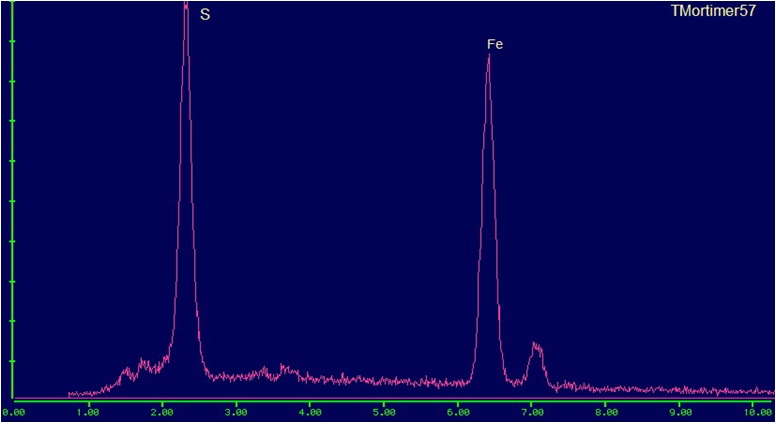Screen dimensions: 776x424
Task: Click the 0.00 energy axis label
Action: (14, 412)
